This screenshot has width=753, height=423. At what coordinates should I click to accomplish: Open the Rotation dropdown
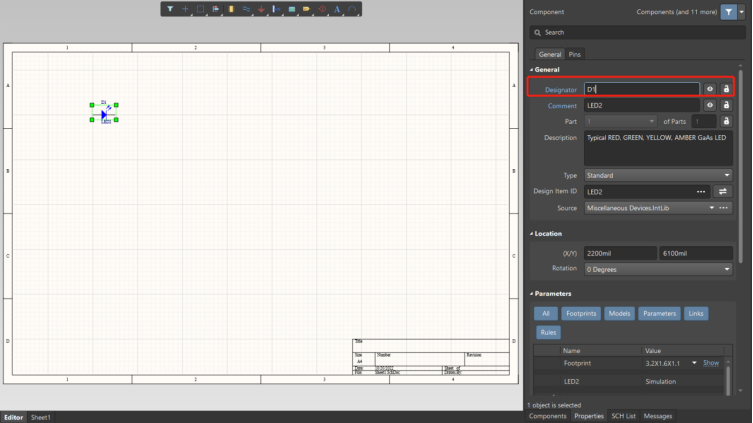click(x=658, y=269)
